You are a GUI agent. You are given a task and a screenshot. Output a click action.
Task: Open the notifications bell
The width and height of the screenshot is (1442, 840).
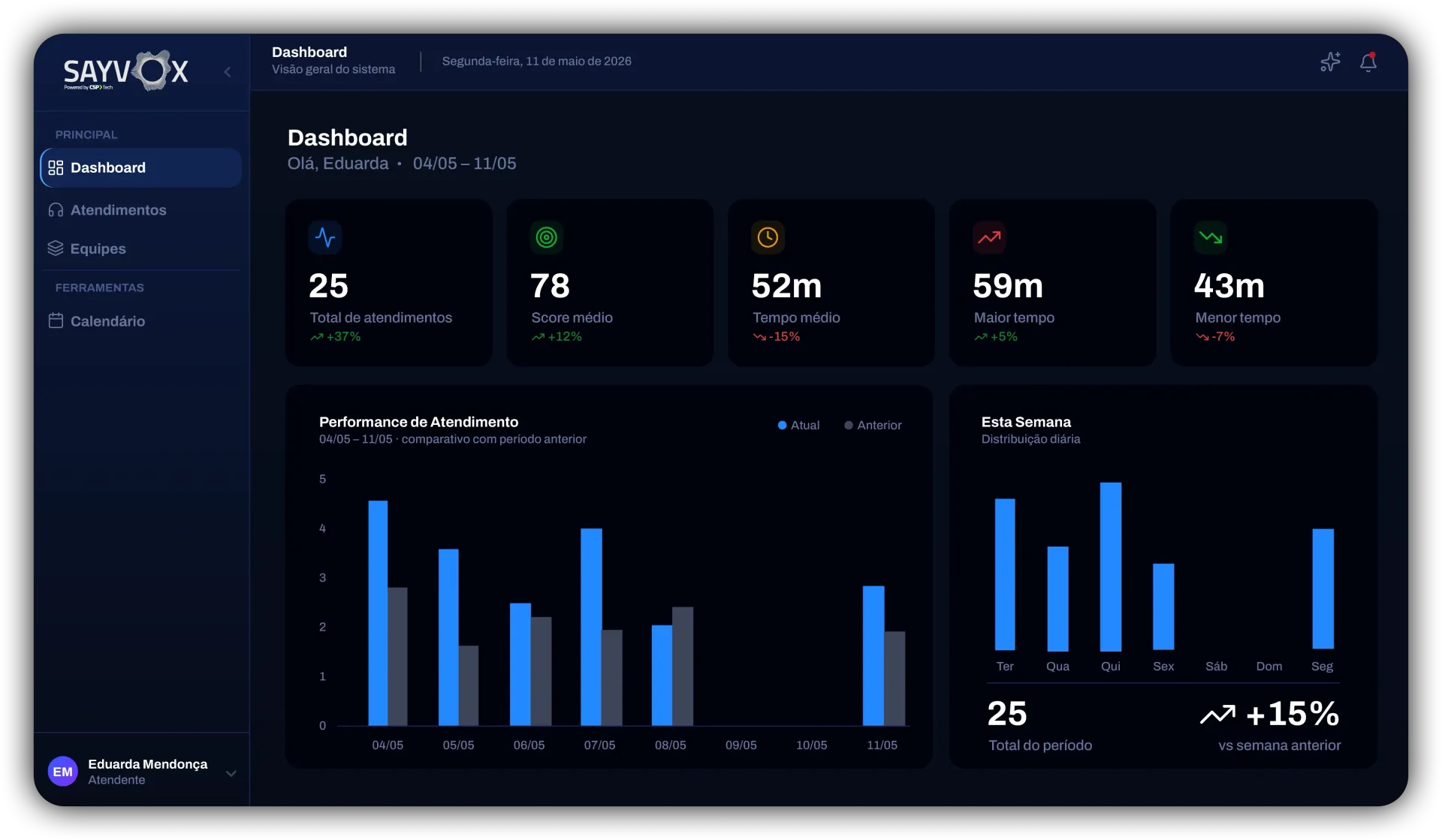[1368, 62]
